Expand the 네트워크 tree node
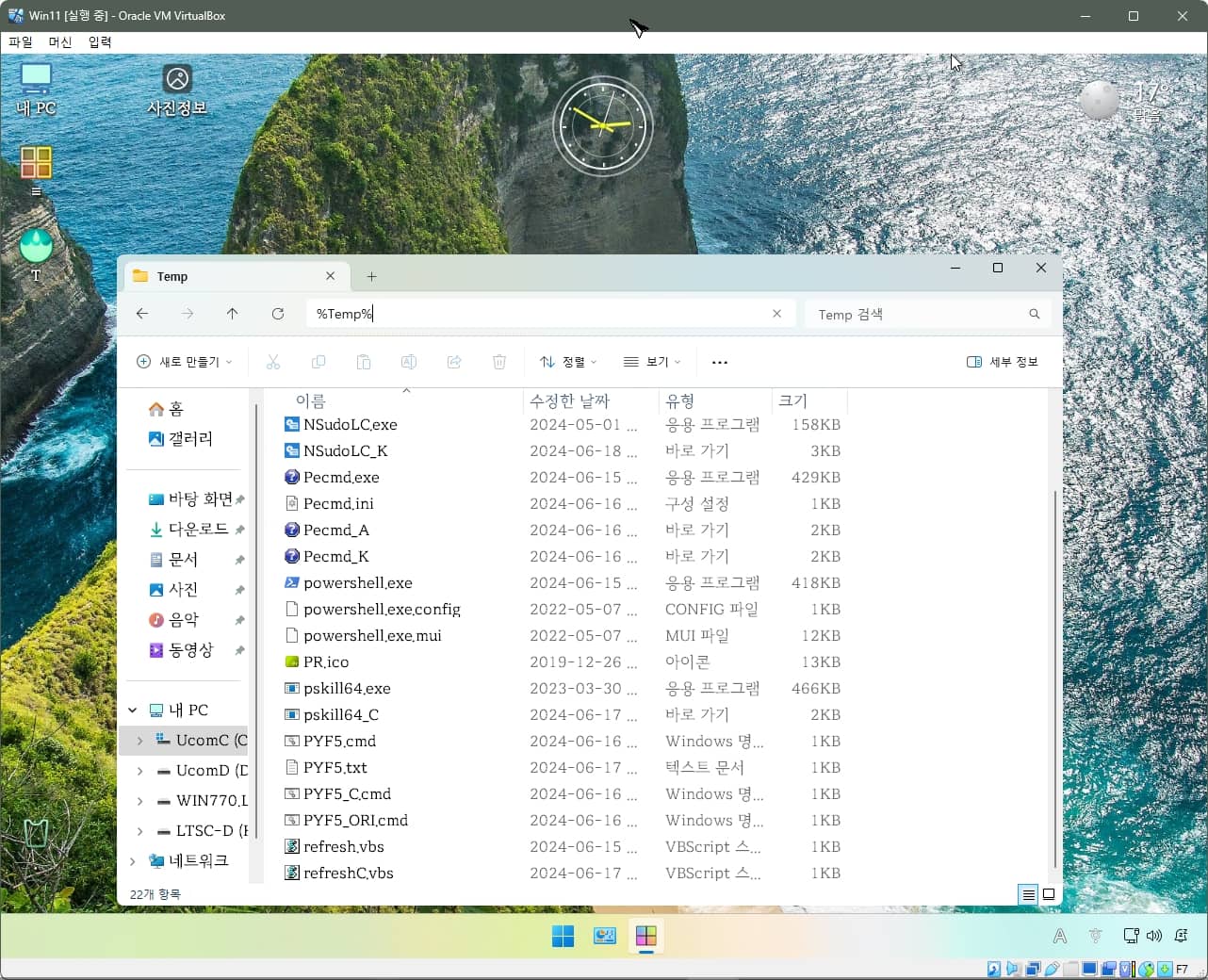Screen dimensions: 1208x980 (133, 860)
